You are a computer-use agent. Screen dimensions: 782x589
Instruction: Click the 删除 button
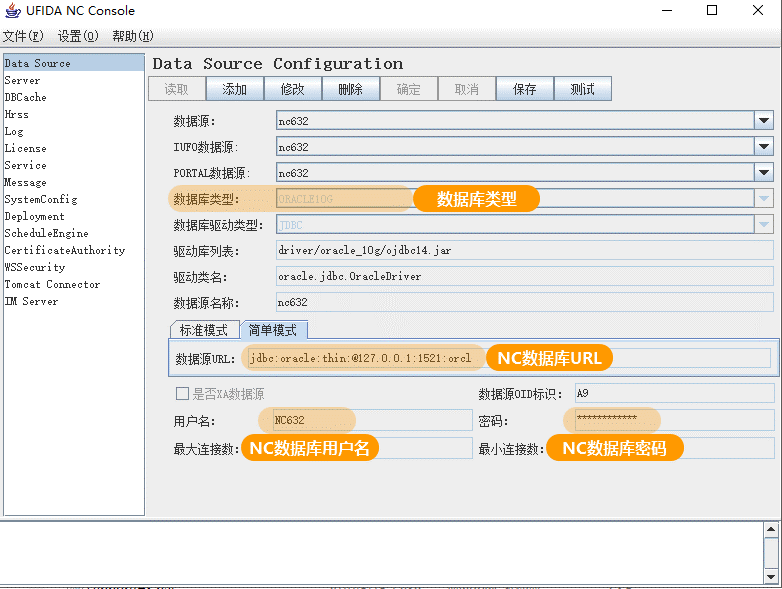tap(351, 89)
